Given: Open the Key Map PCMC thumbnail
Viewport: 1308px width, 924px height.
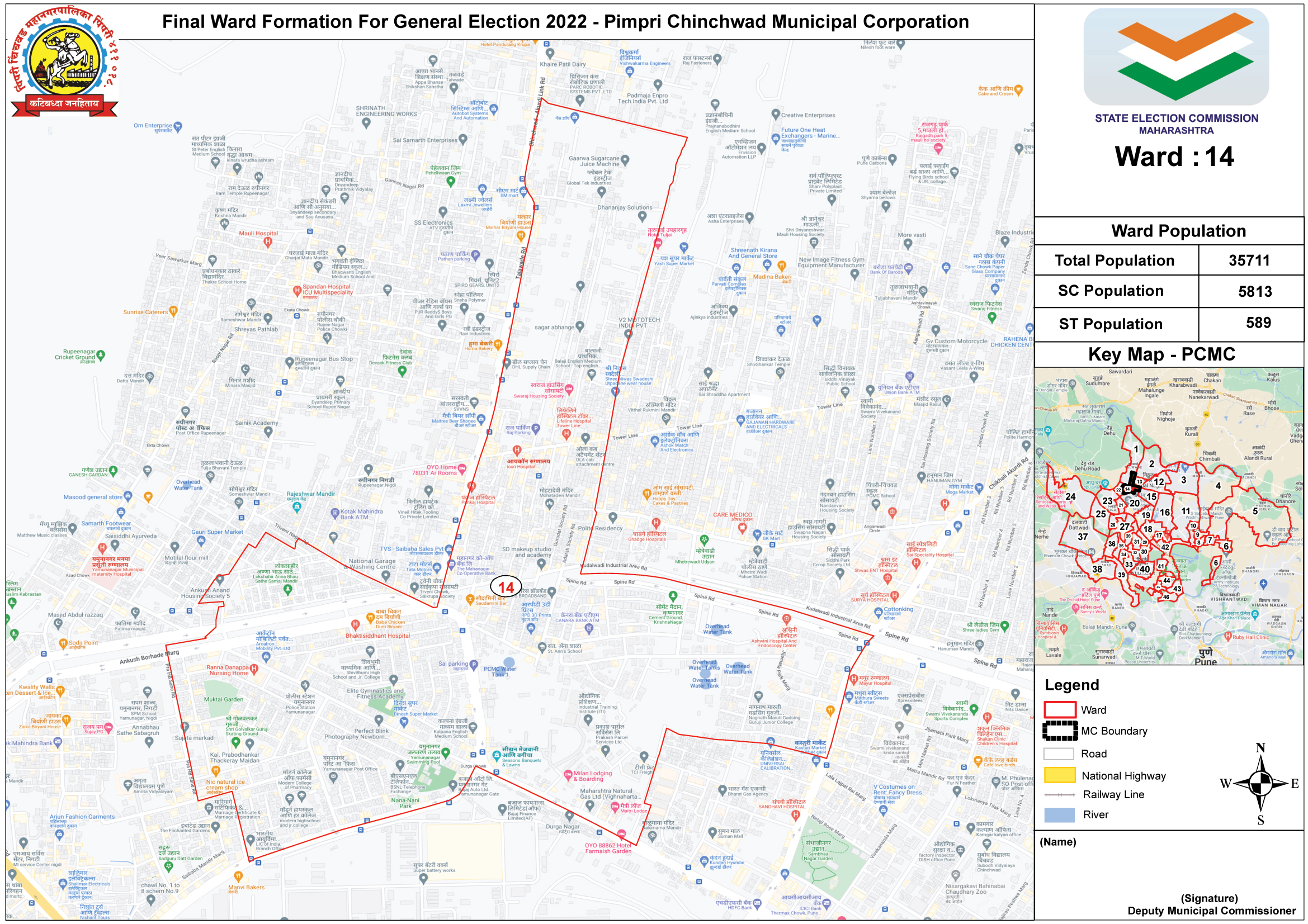Looking at the screenshot, I should (1169, 516).
